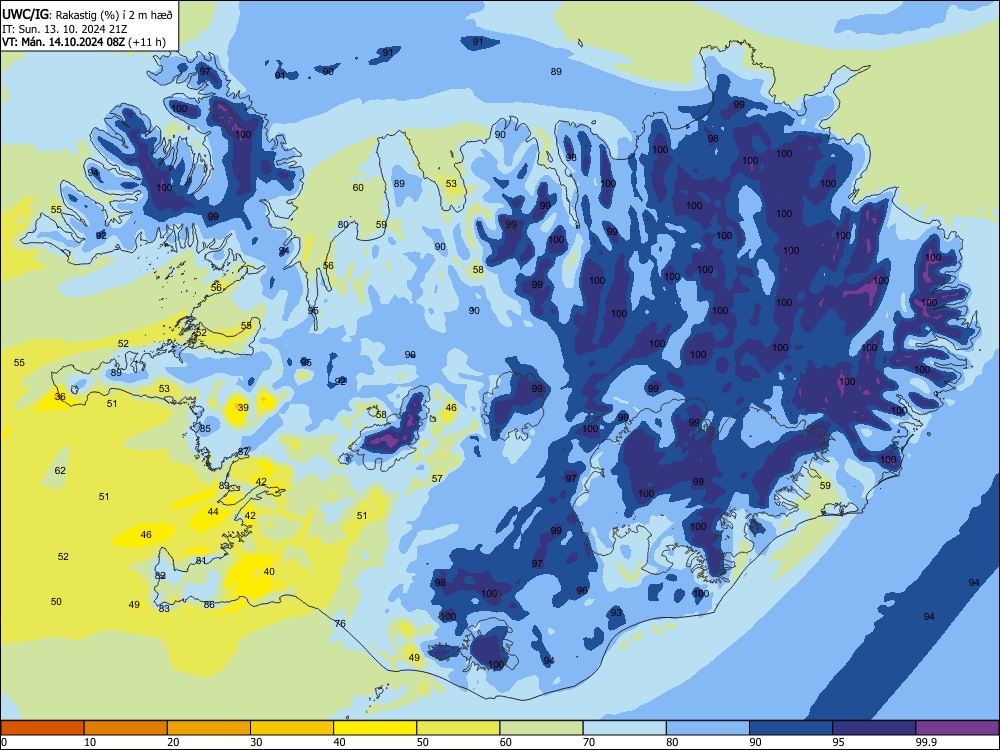Click the '76' humidity value near the coastline
1000x750 pixels.
[x=340, y=624]
